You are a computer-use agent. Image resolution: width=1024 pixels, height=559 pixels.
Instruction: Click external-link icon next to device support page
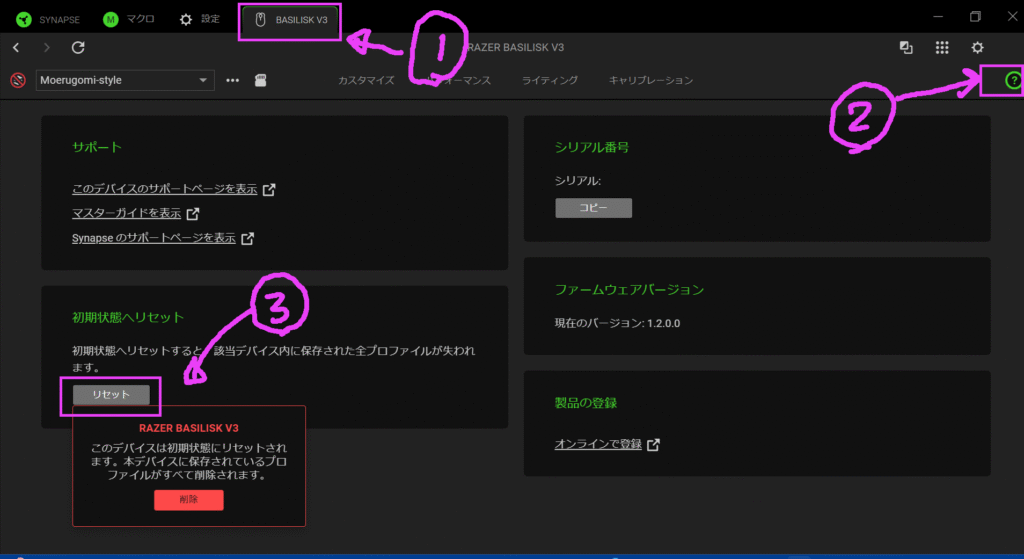269,189
